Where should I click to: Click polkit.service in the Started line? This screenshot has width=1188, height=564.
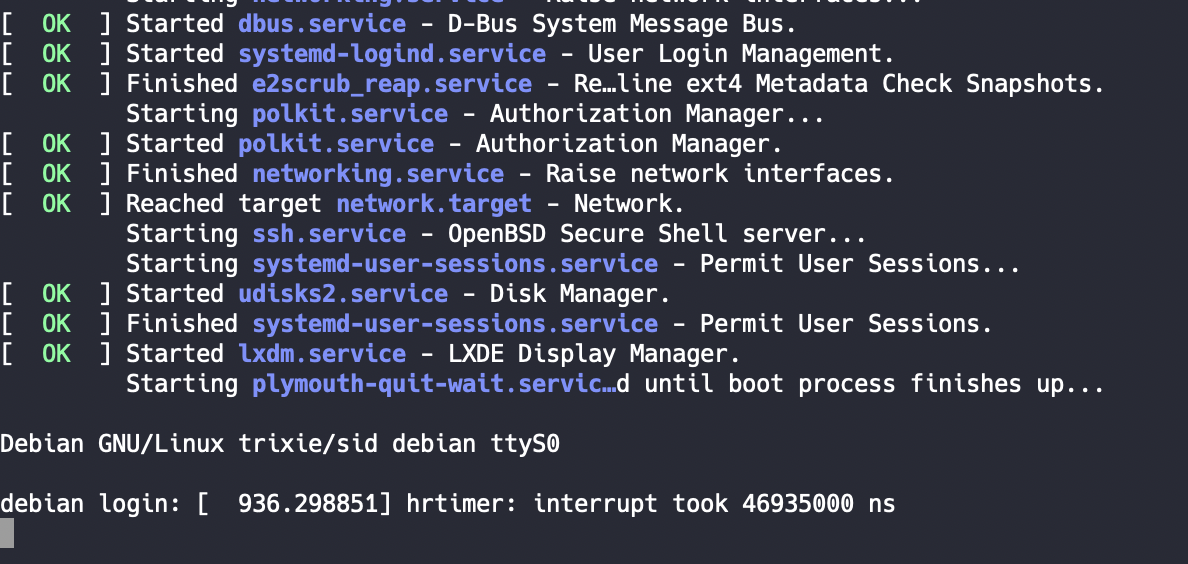coord(336,144)
